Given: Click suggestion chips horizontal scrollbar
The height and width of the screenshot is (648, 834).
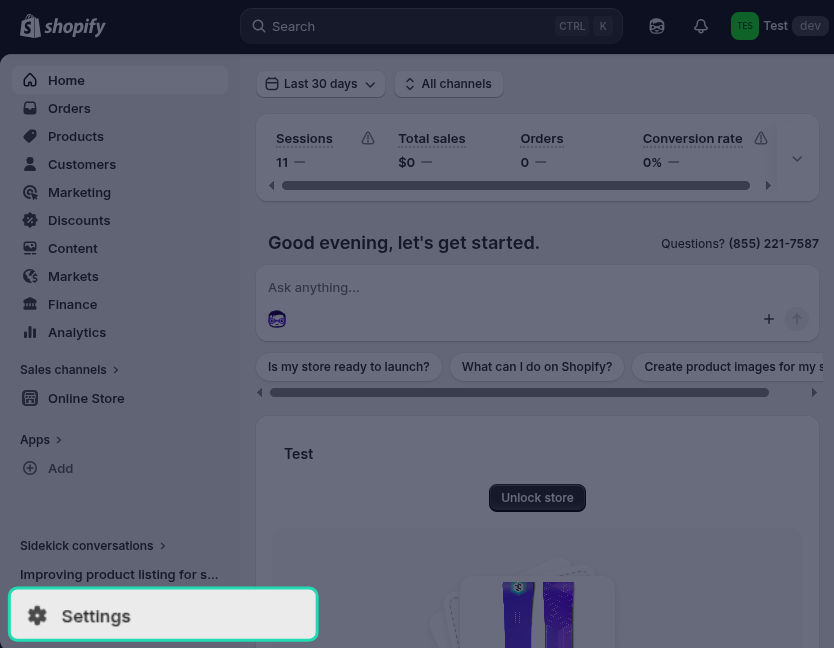Looking at the screenshot, I should (519, 393).
